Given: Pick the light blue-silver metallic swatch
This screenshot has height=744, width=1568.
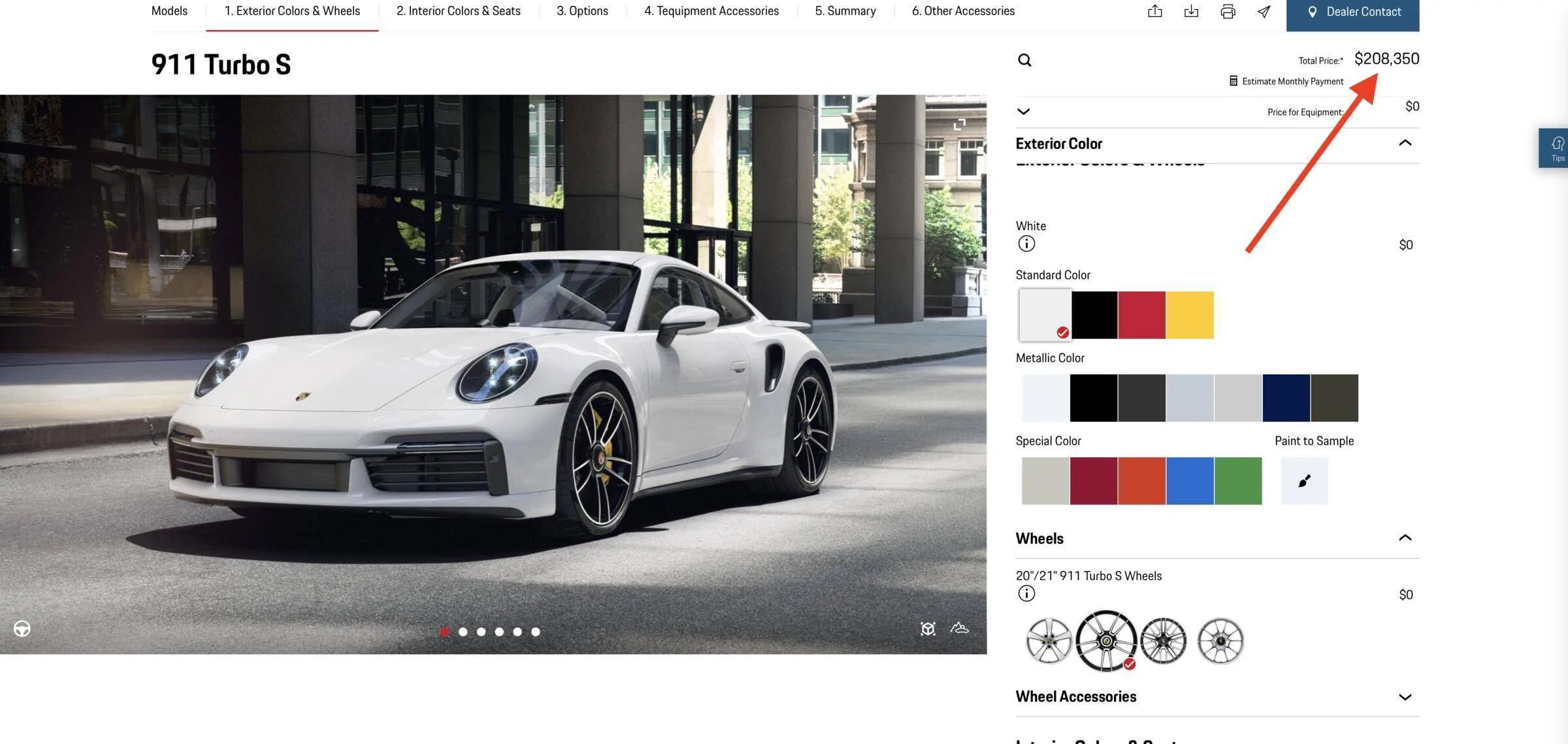Looking at the screenshot, I should [1190, 398].
